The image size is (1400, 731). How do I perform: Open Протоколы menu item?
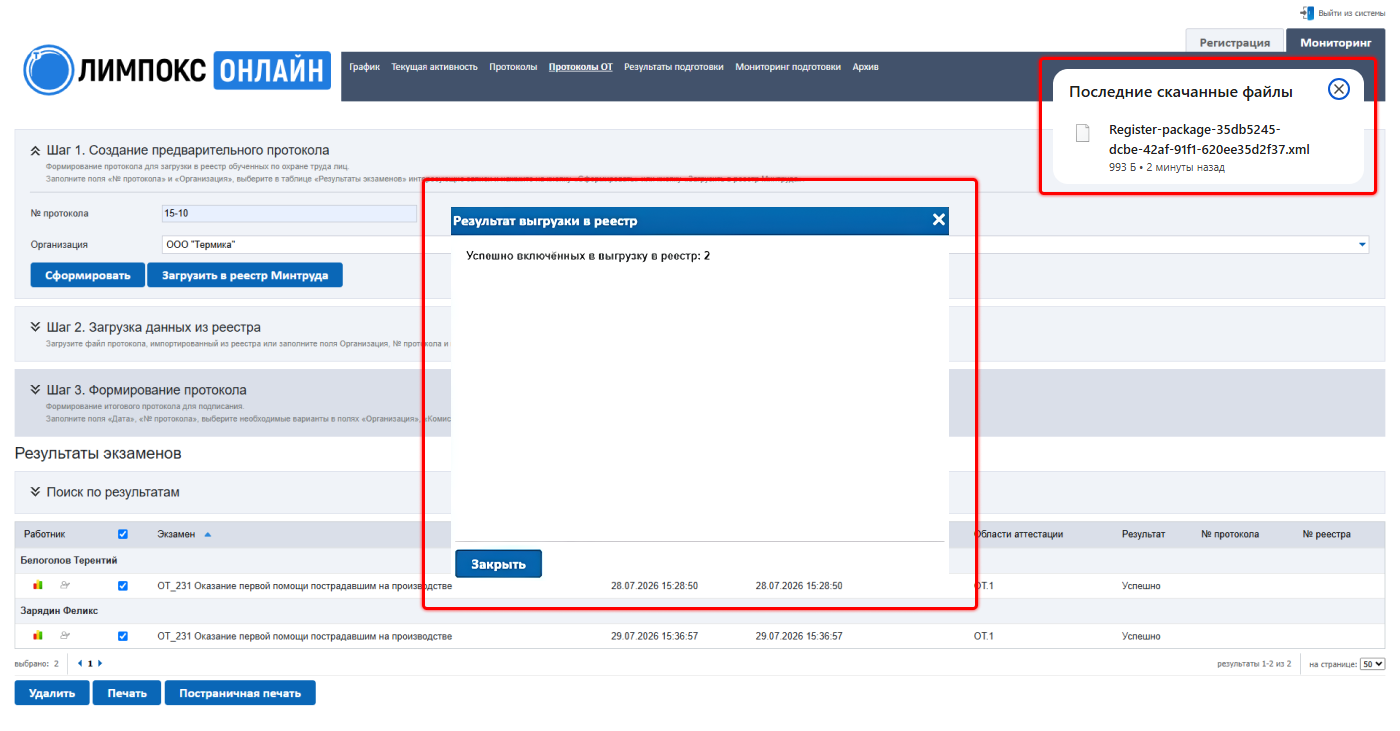tap(513, 67)
